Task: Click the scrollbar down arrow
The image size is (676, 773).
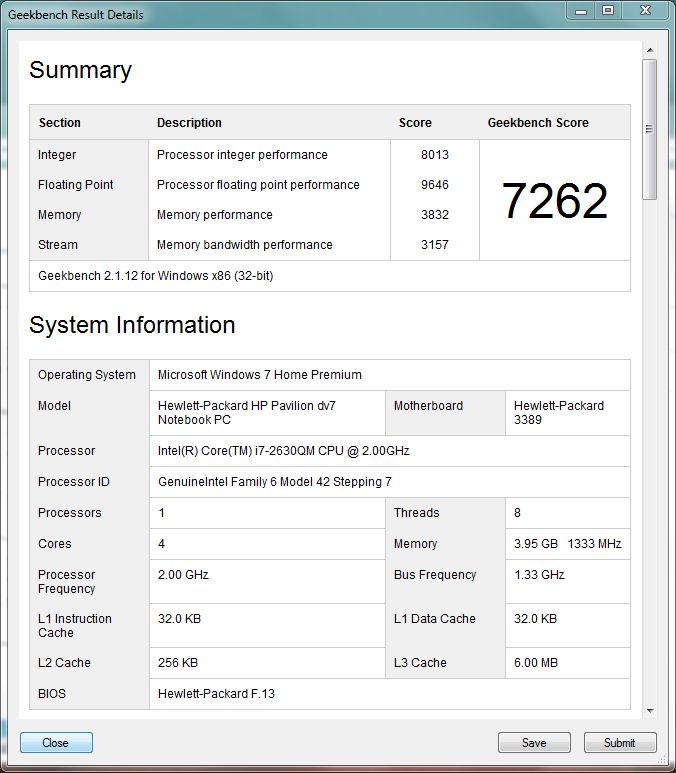Action: click(650, 710)
